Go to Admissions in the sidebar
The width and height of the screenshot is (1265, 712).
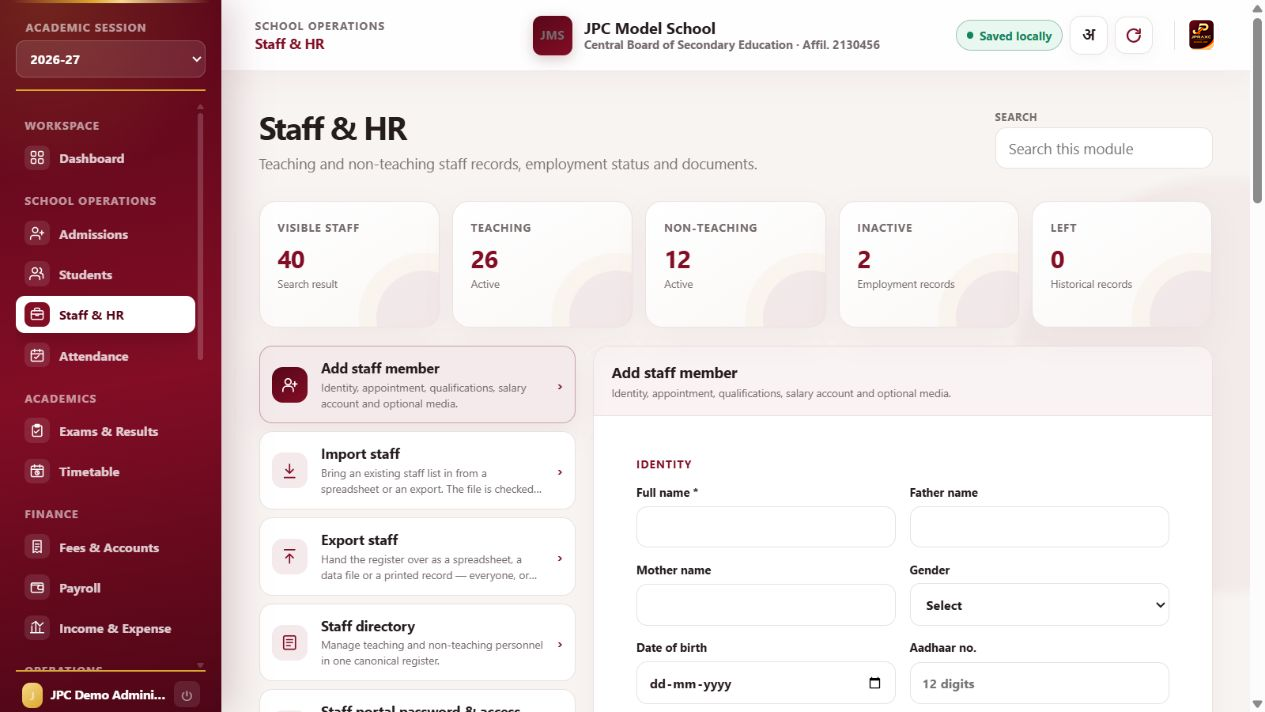[106, 234]
